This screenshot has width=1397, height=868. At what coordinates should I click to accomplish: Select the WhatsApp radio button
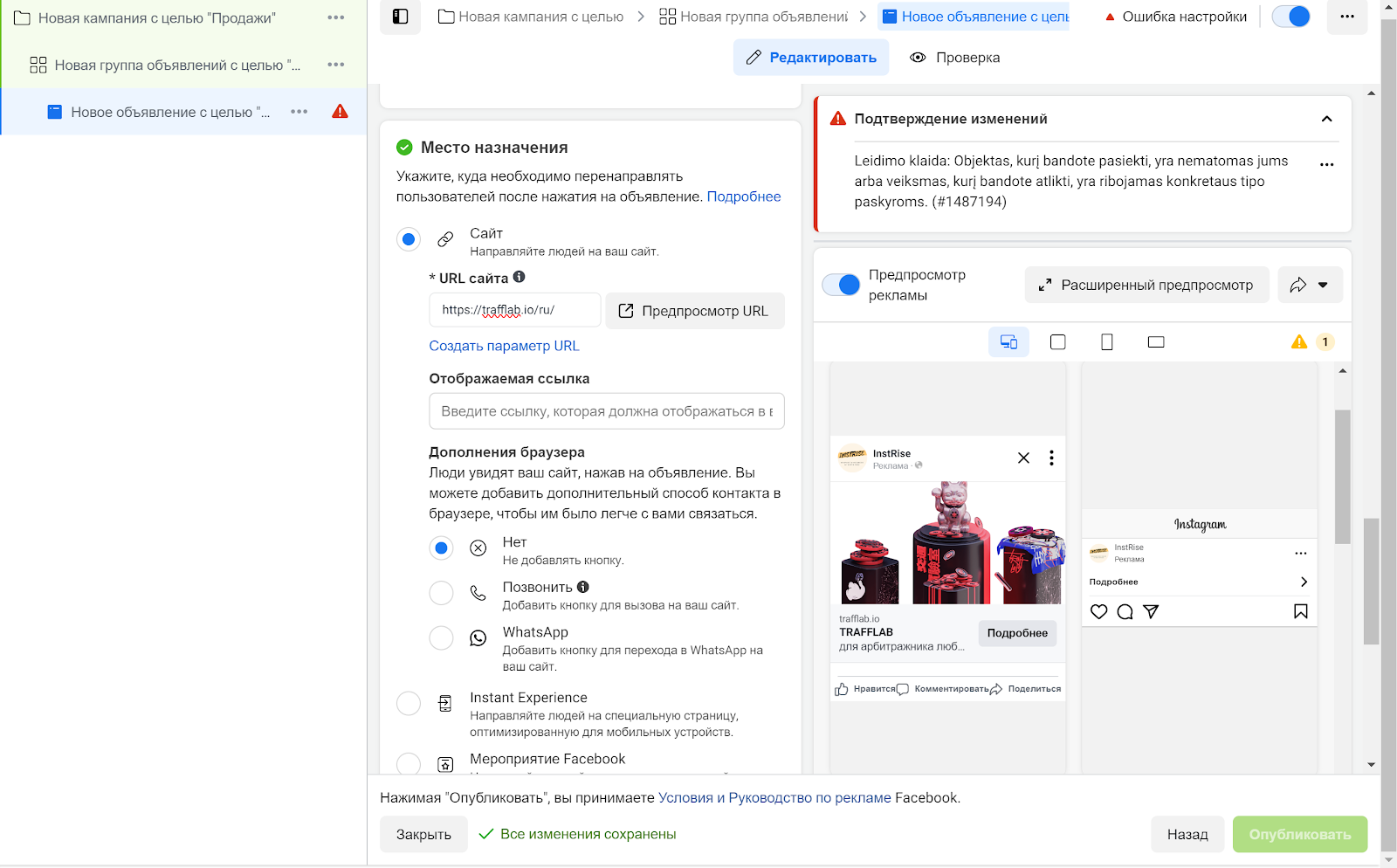coord(441,638)
